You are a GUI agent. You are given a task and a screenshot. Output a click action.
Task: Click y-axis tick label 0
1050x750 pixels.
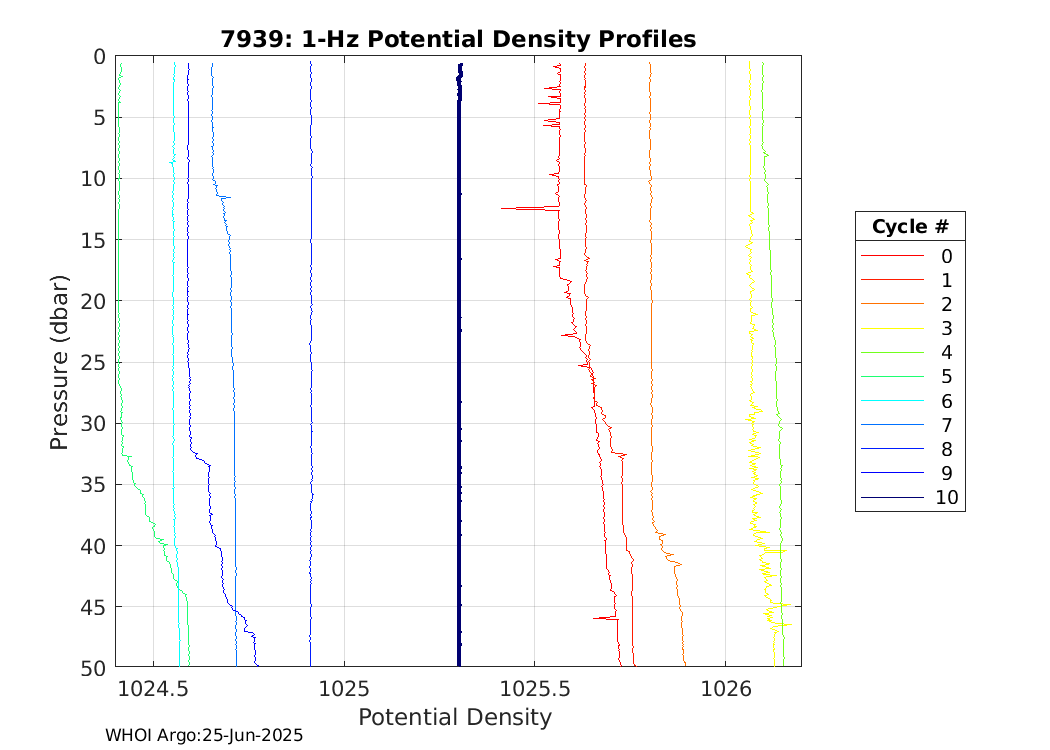(100, 57)
